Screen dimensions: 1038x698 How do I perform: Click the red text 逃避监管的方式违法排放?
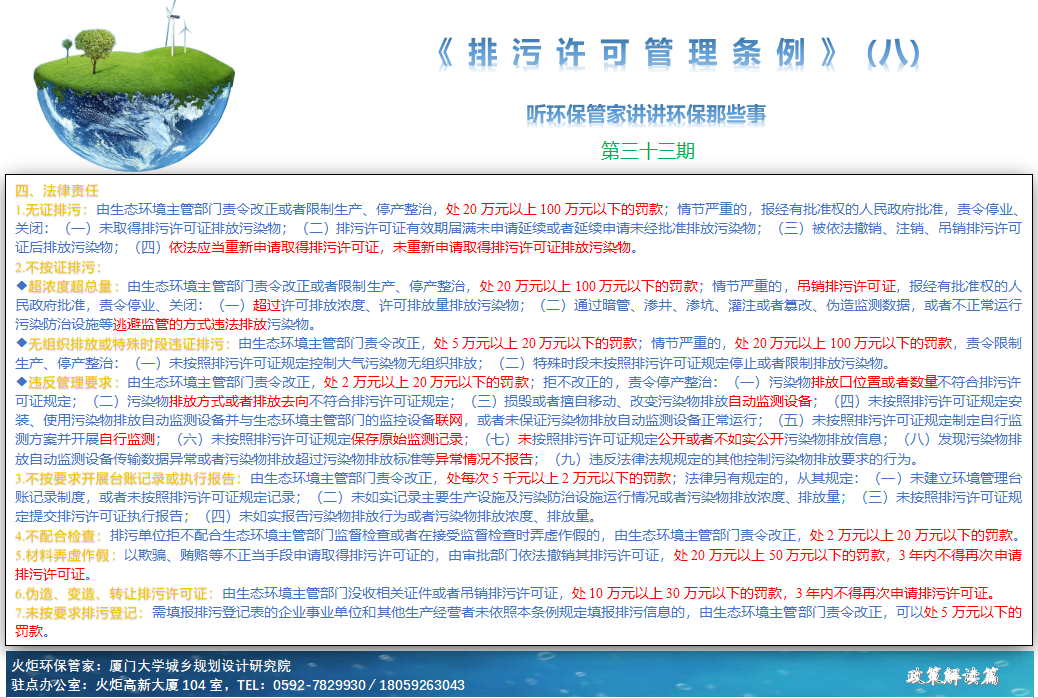point(189,324)
